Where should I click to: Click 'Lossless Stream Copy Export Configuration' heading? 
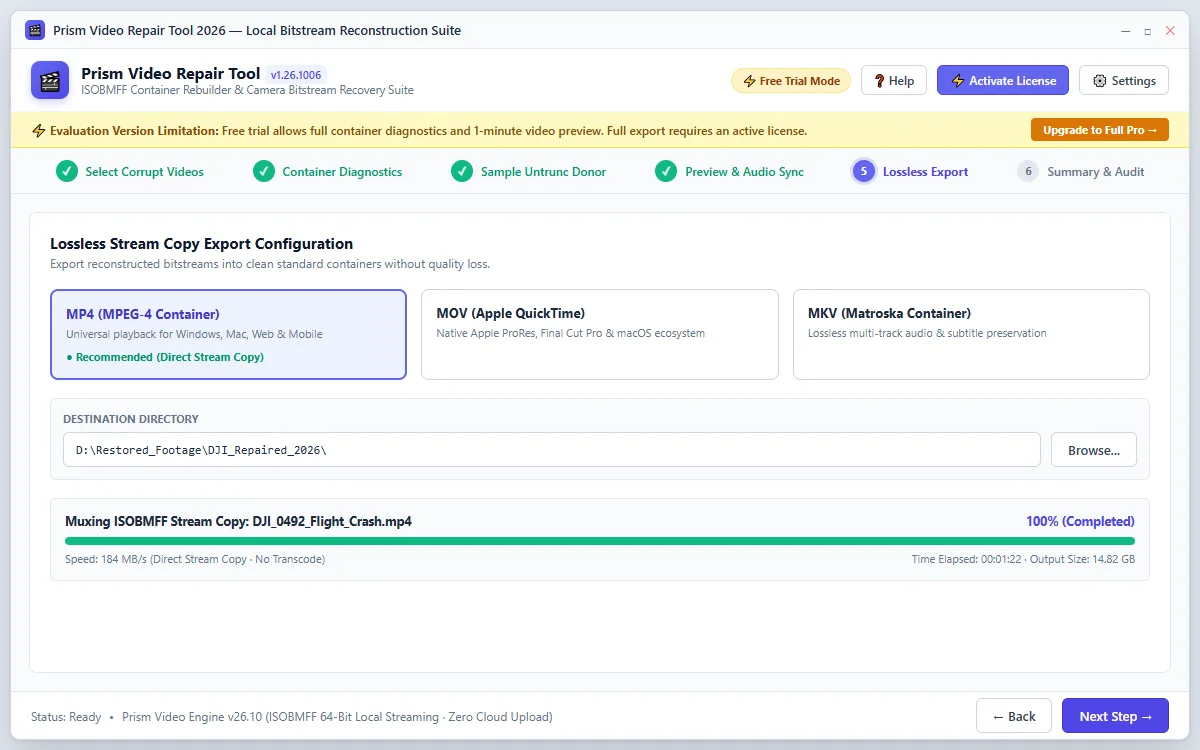[x=201, y=243]
